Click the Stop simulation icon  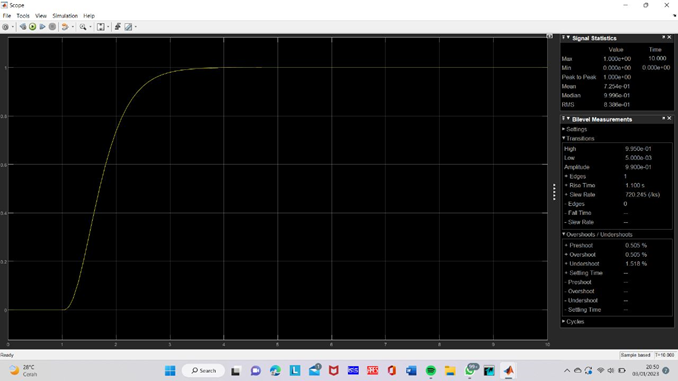52,27
